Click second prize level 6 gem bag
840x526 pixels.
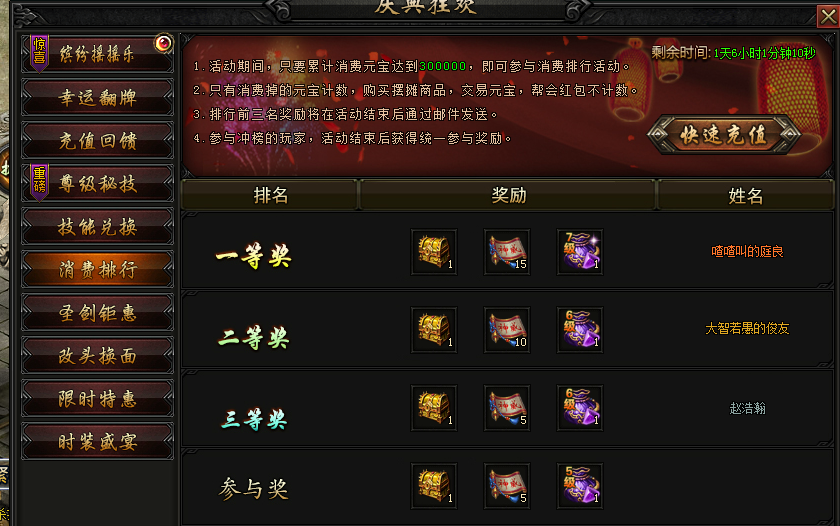point(580,330)
